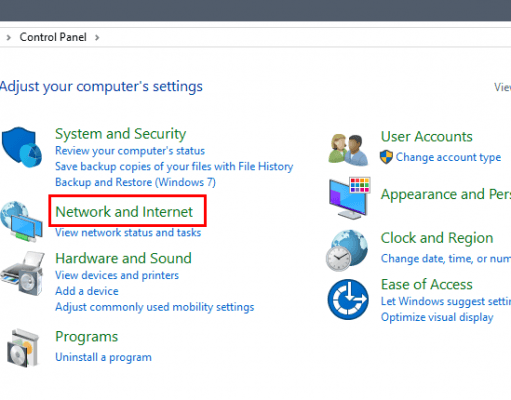
Task: Open Adjust commonly used mobility settings
Action: tap(155, 307)
